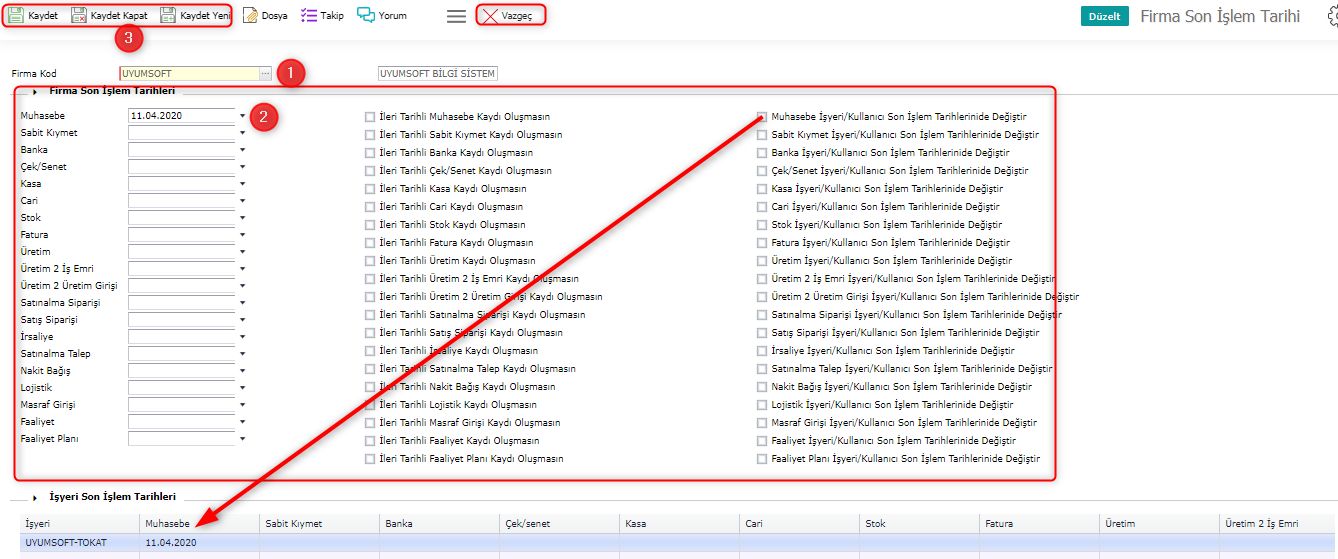Open the Yorum comments icon
Image resolution: width=1338 pixels, height=559 pixels.
366,16
